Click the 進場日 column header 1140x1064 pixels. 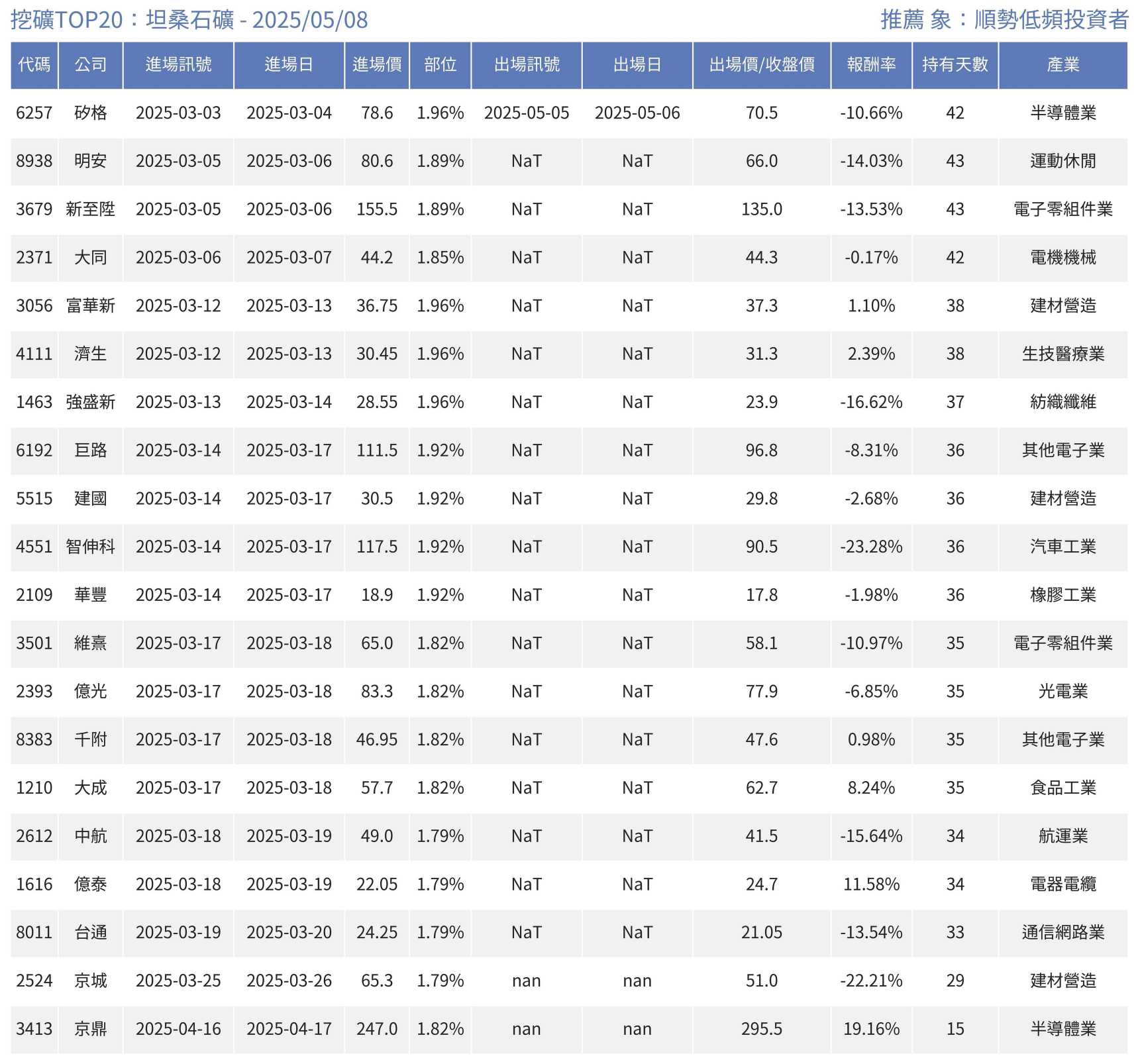(x=289, y=65)
